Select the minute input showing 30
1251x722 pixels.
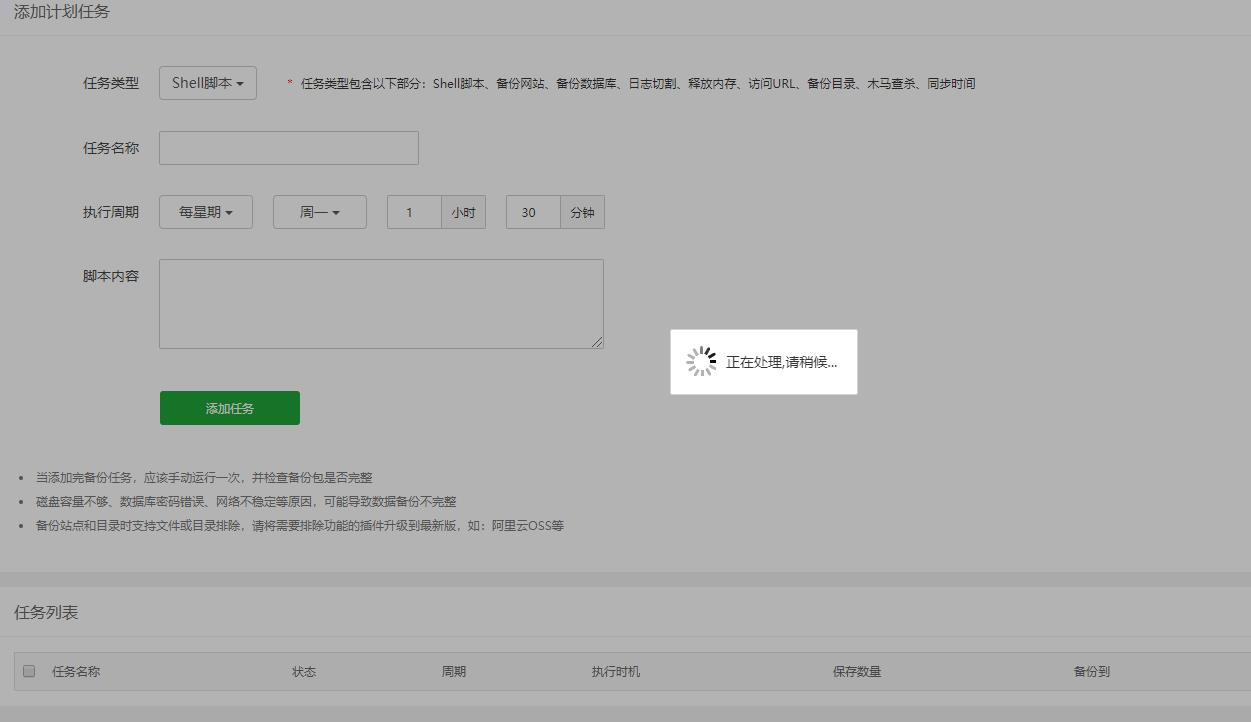point(531,211)
